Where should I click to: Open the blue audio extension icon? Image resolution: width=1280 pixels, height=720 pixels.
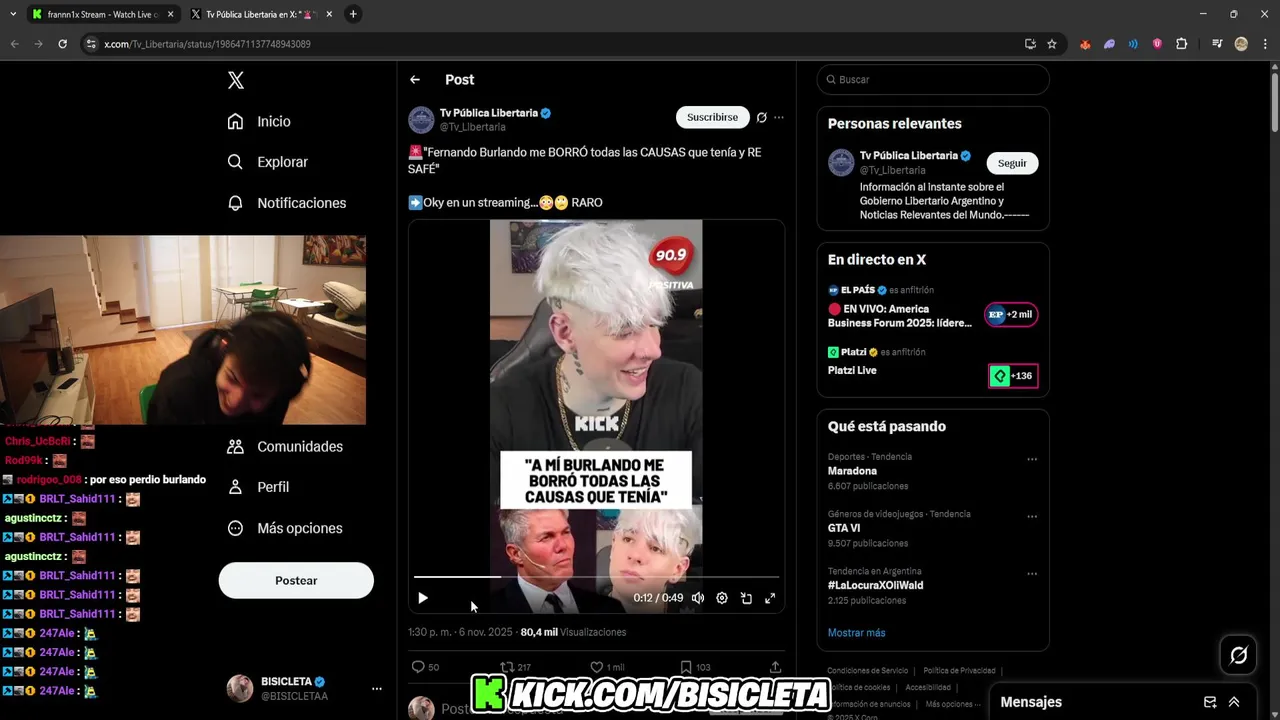pyautogui.click(x=1133, y=44)
